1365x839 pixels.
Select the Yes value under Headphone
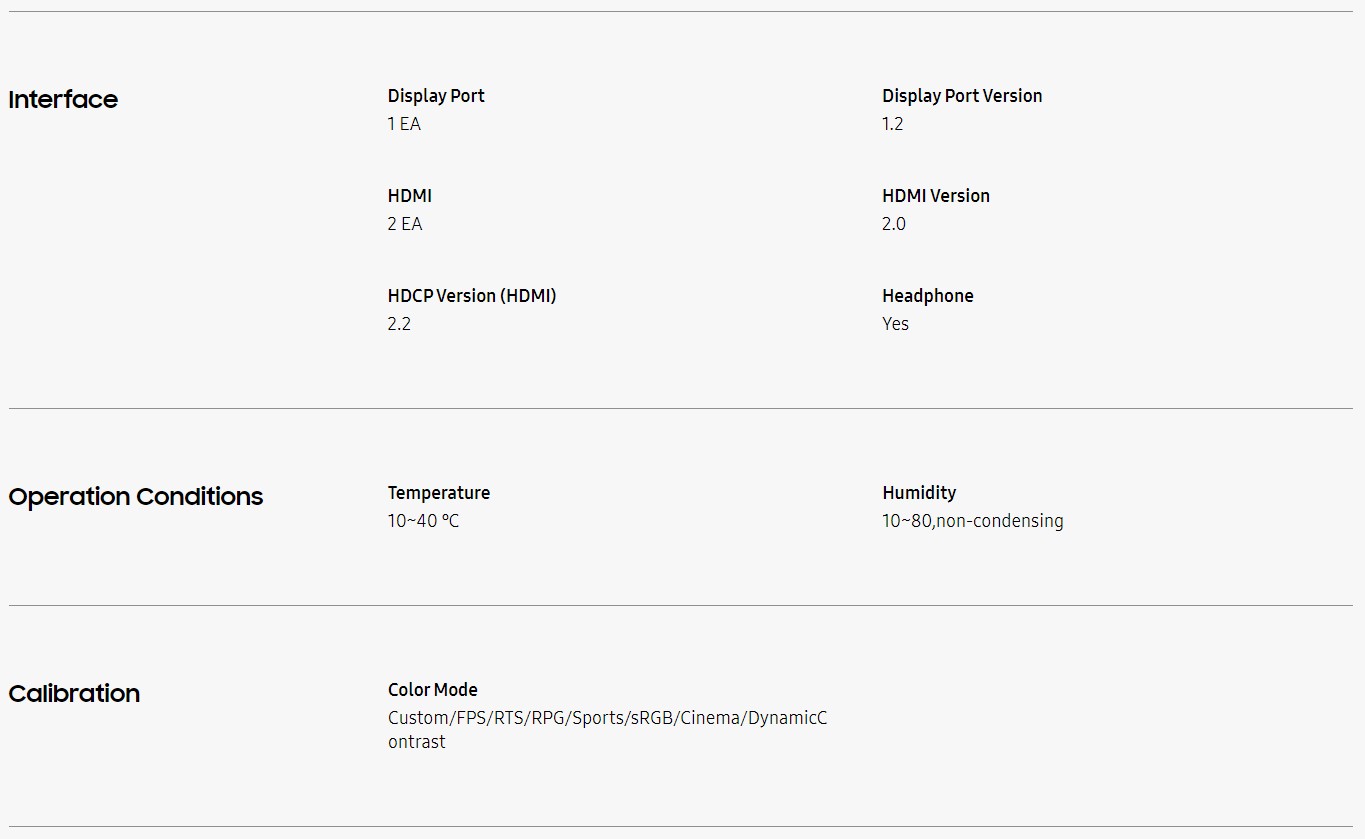pos(896,324)
